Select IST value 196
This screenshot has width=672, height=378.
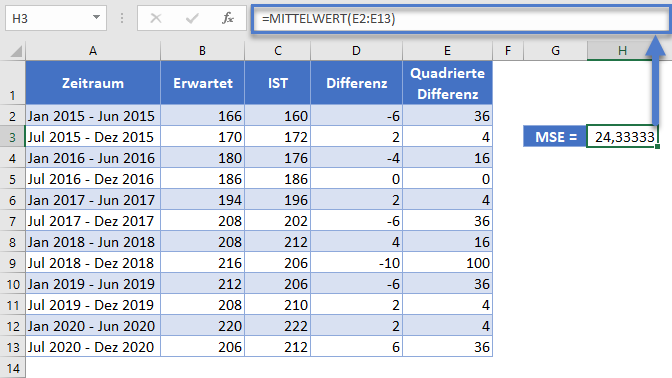(278, 200)
